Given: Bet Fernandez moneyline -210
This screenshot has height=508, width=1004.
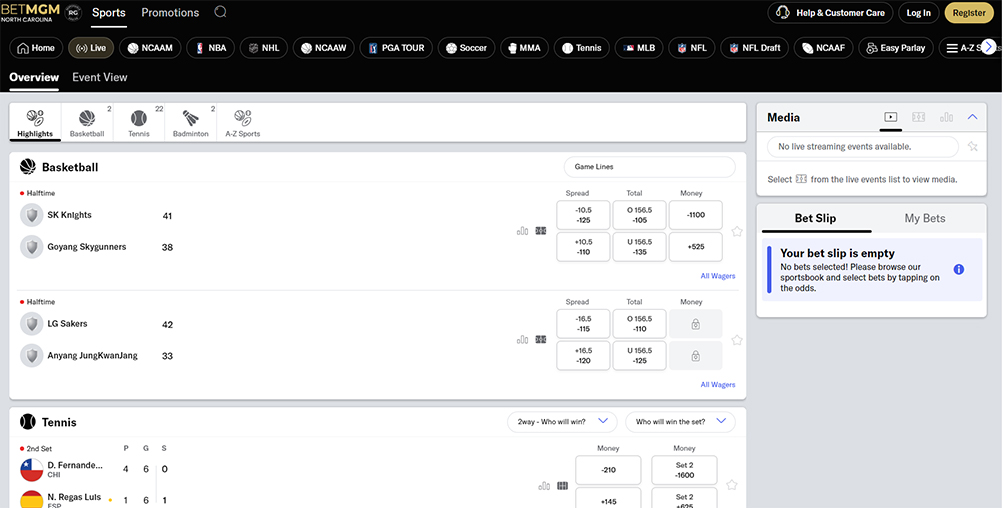Looking at the screenshot, I should click(x=608, y=470).
